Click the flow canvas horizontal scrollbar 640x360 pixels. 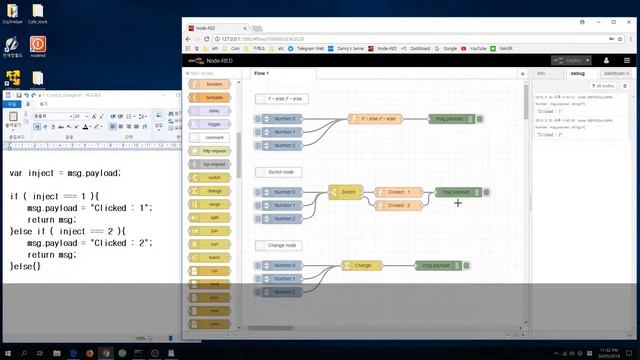[x=270, y=328]
